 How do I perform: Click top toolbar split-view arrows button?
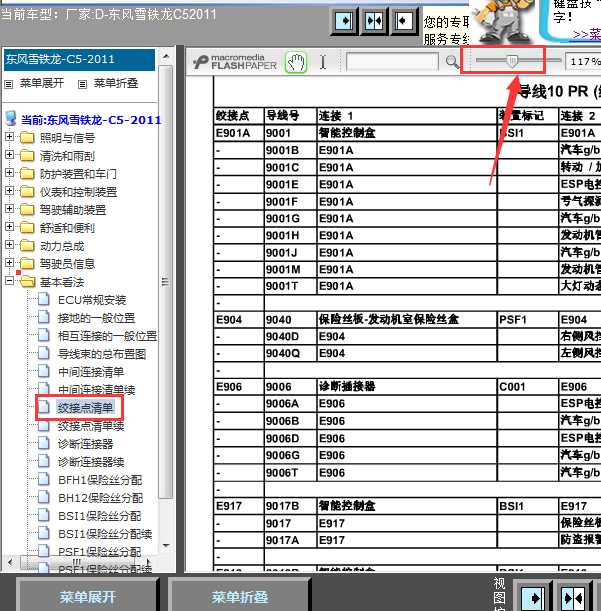374,21
